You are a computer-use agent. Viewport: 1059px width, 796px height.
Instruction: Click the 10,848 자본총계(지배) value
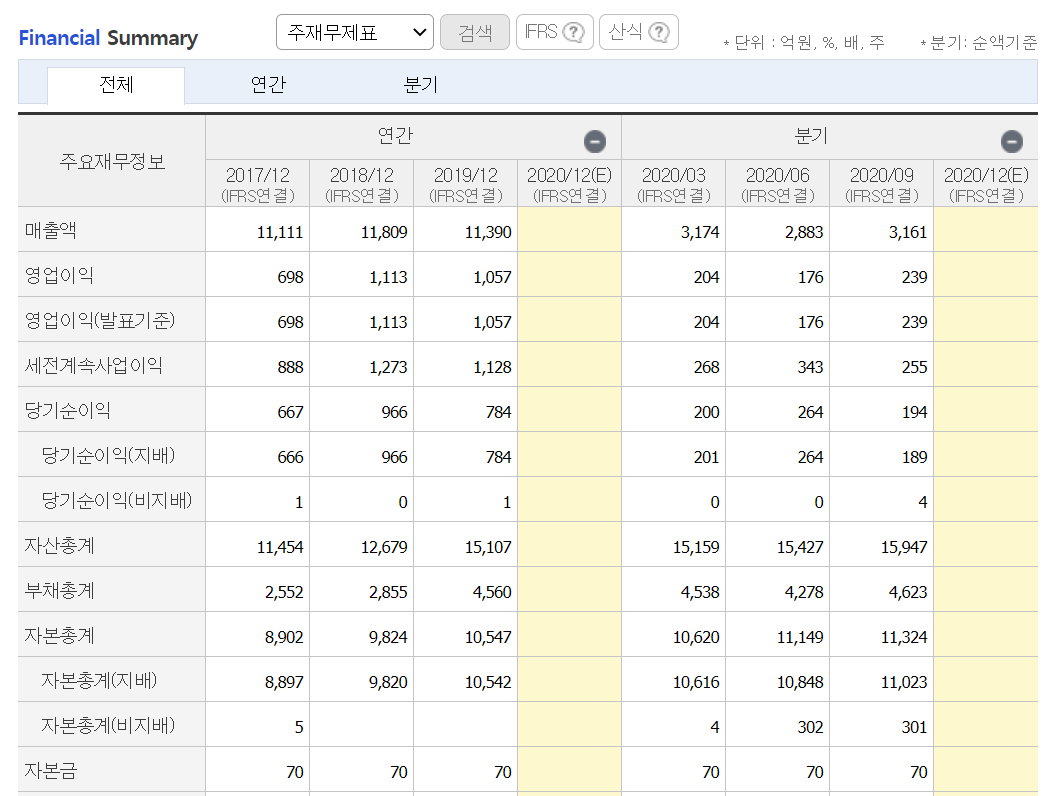point(800,683)
